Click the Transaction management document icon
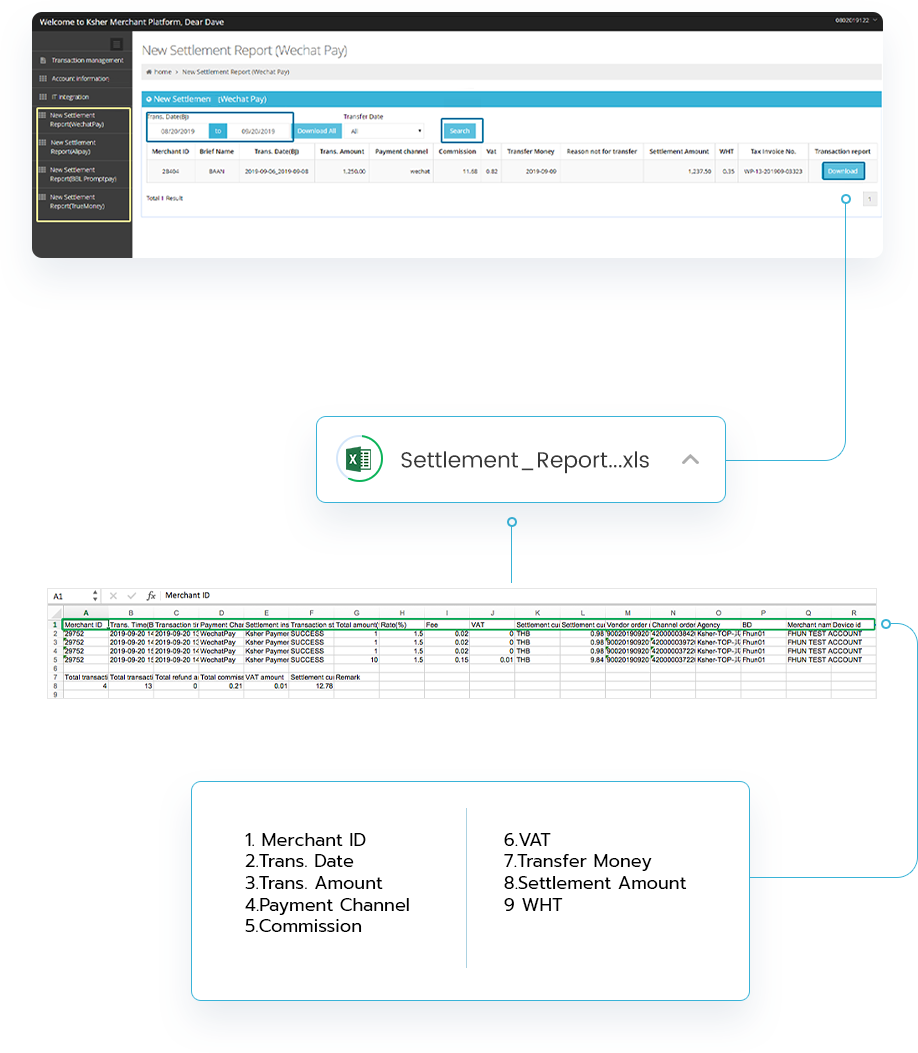 43,60
